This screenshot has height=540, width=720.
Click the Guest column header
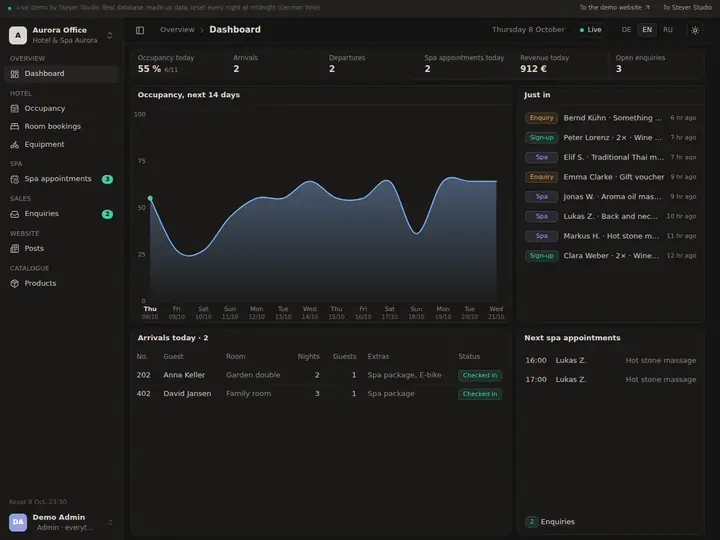(173, 356)
